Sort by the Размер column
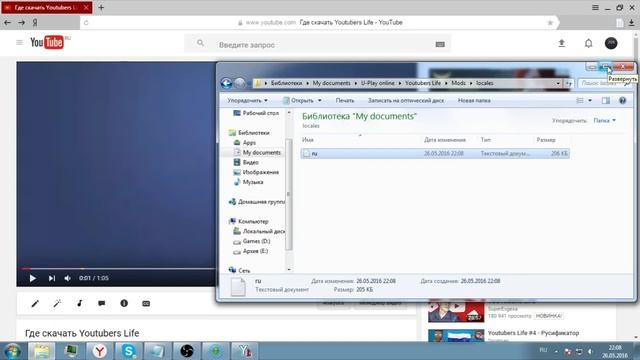This screenshot has height=360, width=640. (546, 140)
